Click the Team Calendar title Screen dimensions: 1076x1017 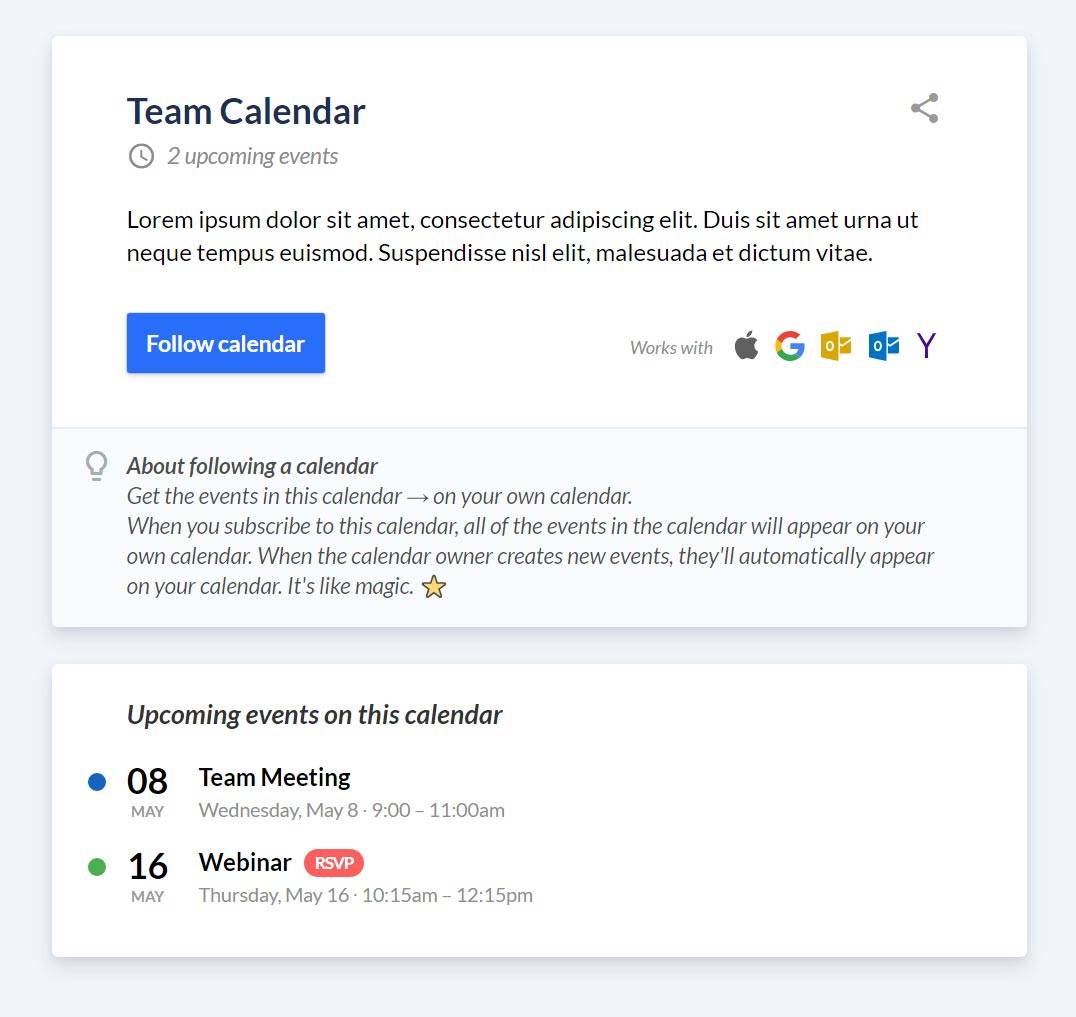pyautogui.click(x=245, y=111)
